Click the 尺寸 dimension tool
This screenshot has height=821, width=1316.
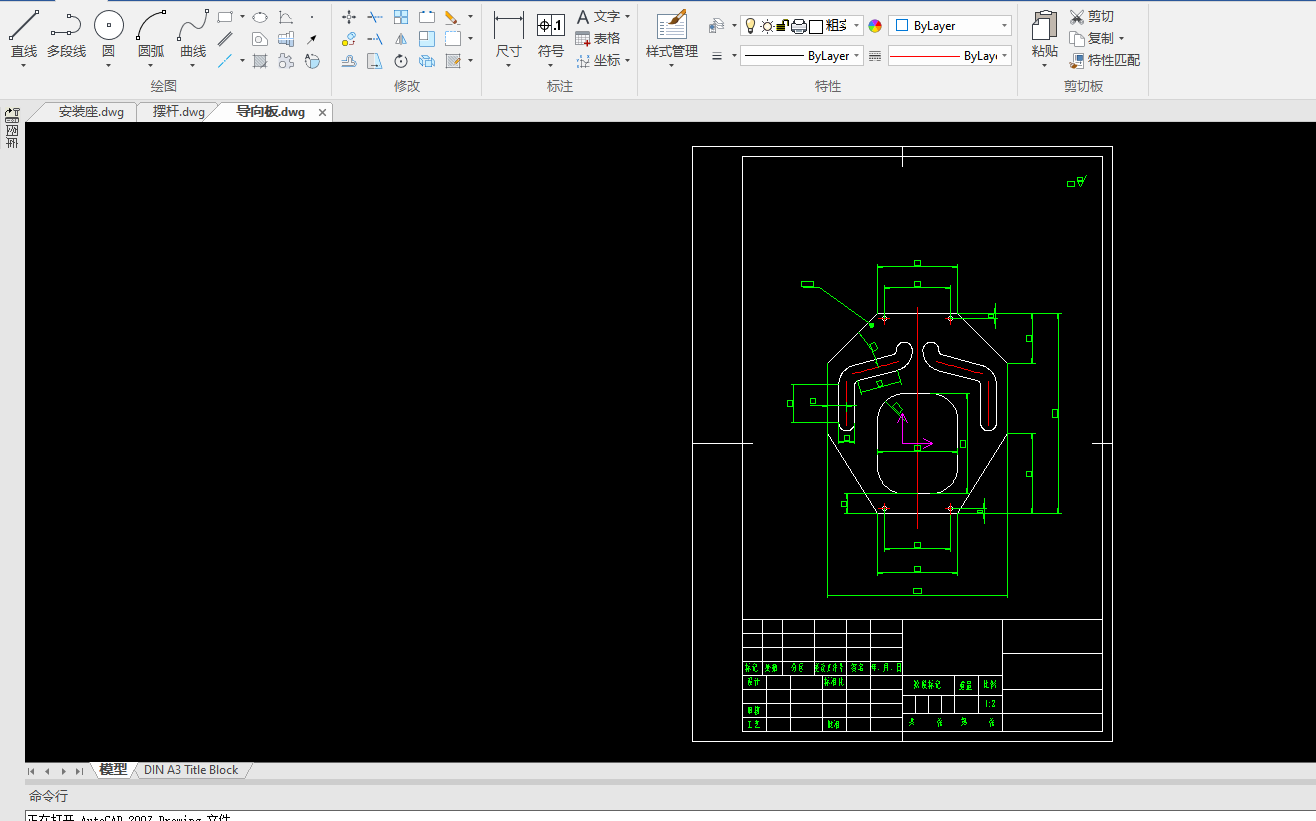(508, 26)
